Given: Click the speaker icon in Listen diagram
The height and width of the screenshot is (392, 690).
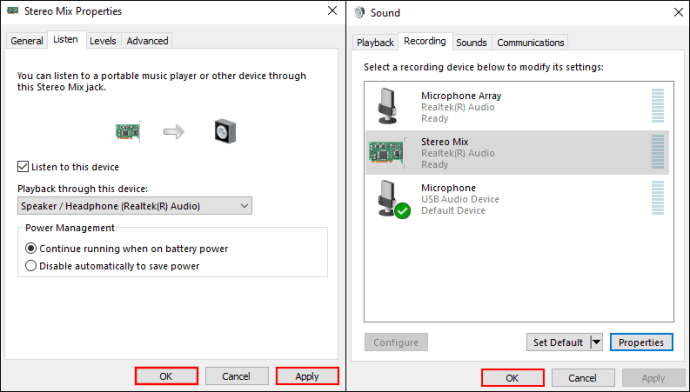Looking at the screenshot, I should [x=225, y=131].
